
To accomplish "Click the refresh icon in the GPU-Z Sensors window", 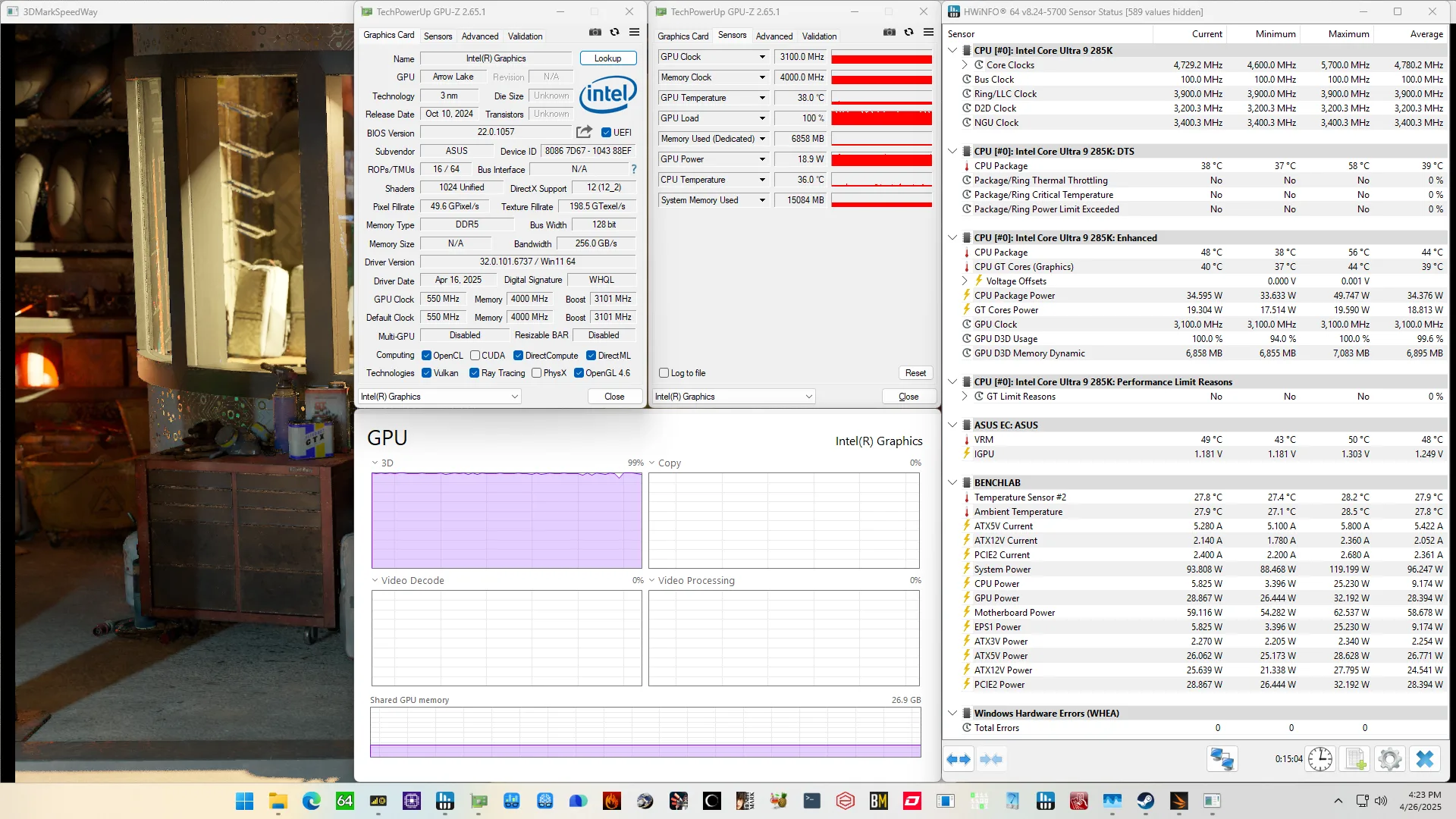I will click(909, 33).
